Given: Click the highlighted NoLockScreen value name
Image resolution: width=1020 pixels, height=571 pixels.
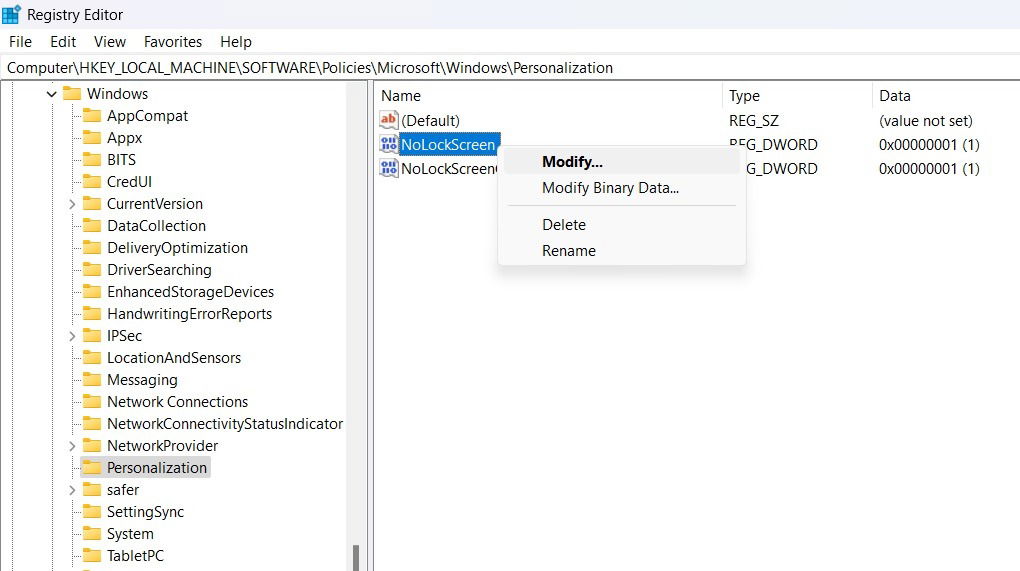Looking at the screenshot, I should point(448,144).
